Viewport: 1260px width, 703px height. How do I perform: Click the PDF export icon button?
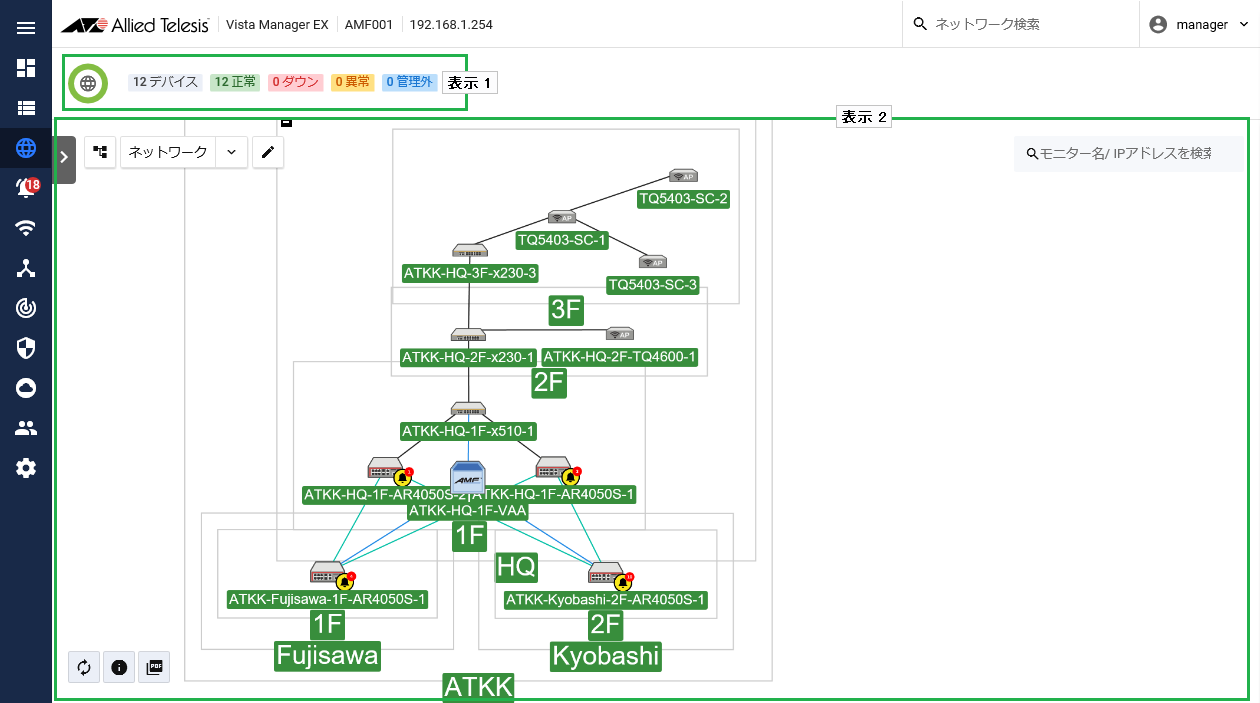(x=154, y=667)
